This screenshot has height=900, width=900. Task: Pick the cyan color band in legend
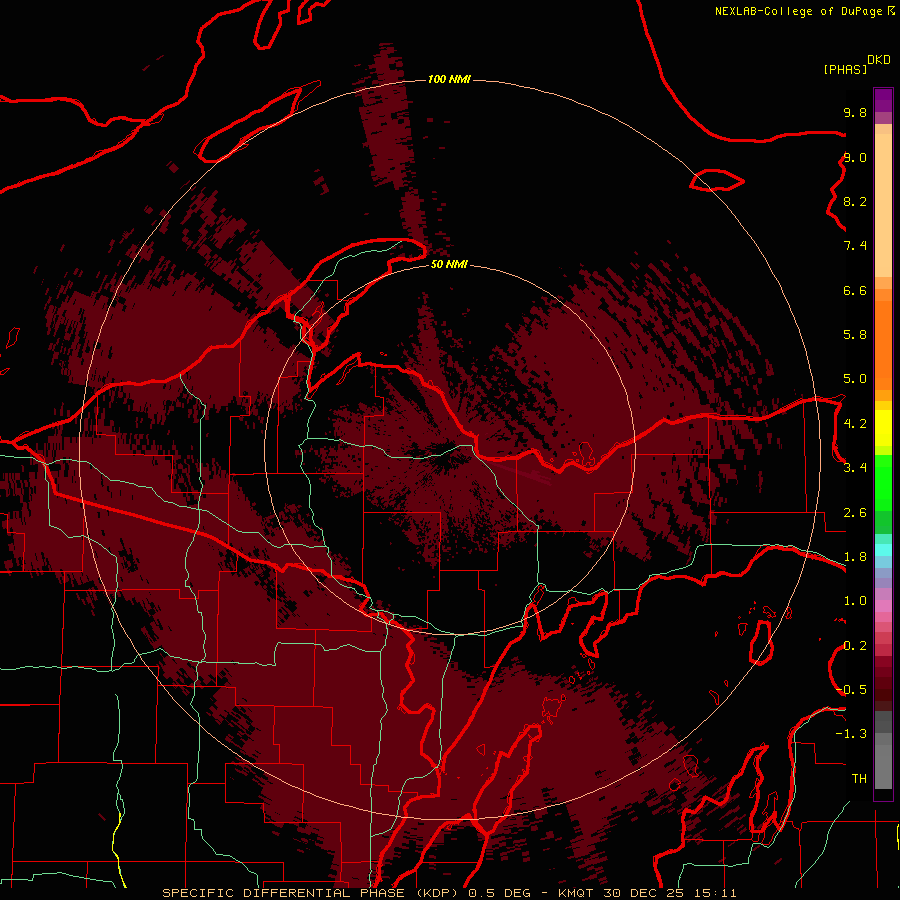(x=883, y=550)
